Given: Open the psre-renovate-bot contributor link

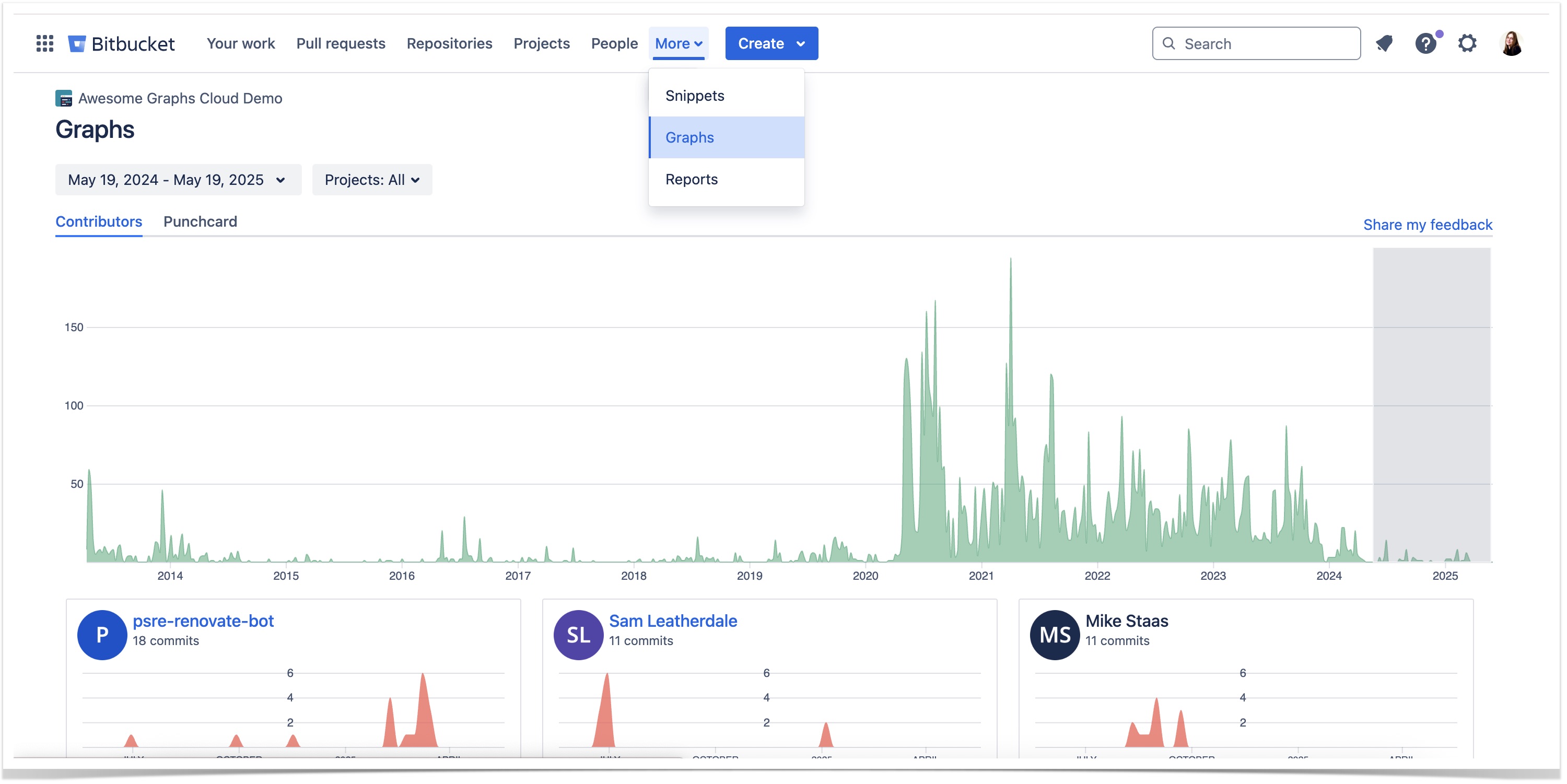Looking at the screenshot, I should [x=203, y=621].
